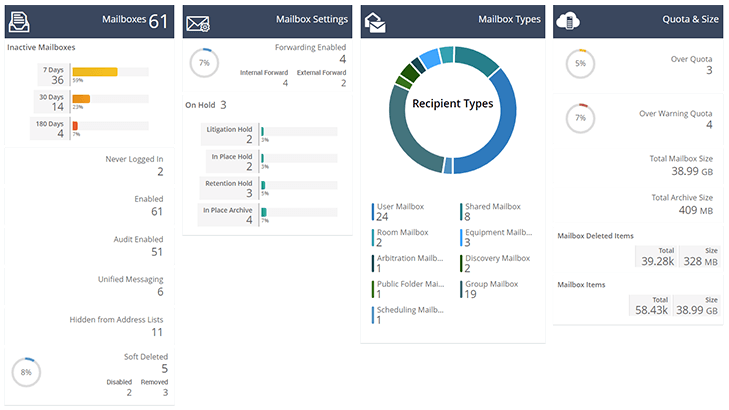This screenshot has height=410, width=729.
Task: Click the Forwarding Enabled 7% circle gauge
Action: tap(204, 64)
